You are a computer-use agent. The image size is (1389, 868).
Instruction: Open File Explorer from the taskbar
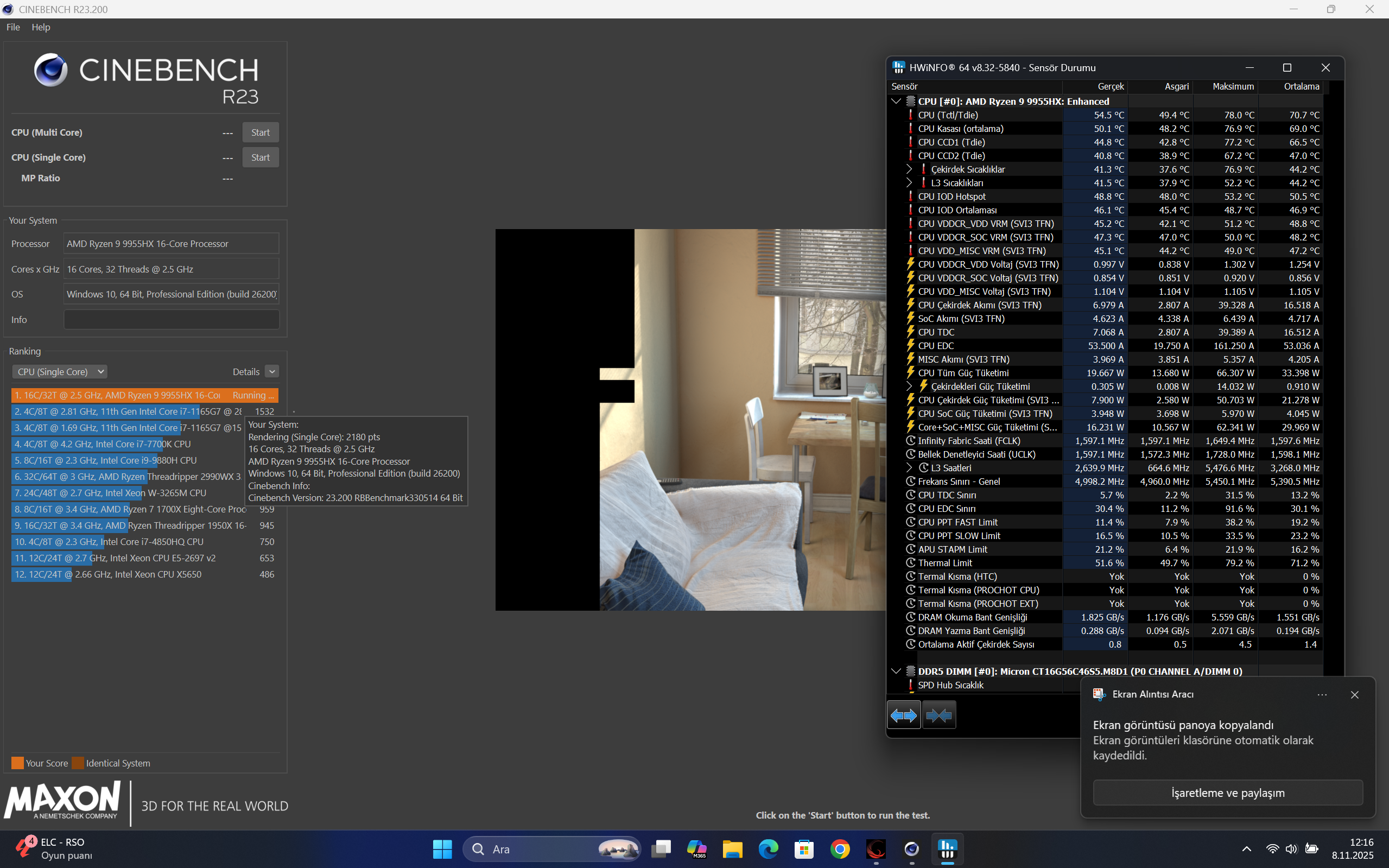[x=732, y=849]
